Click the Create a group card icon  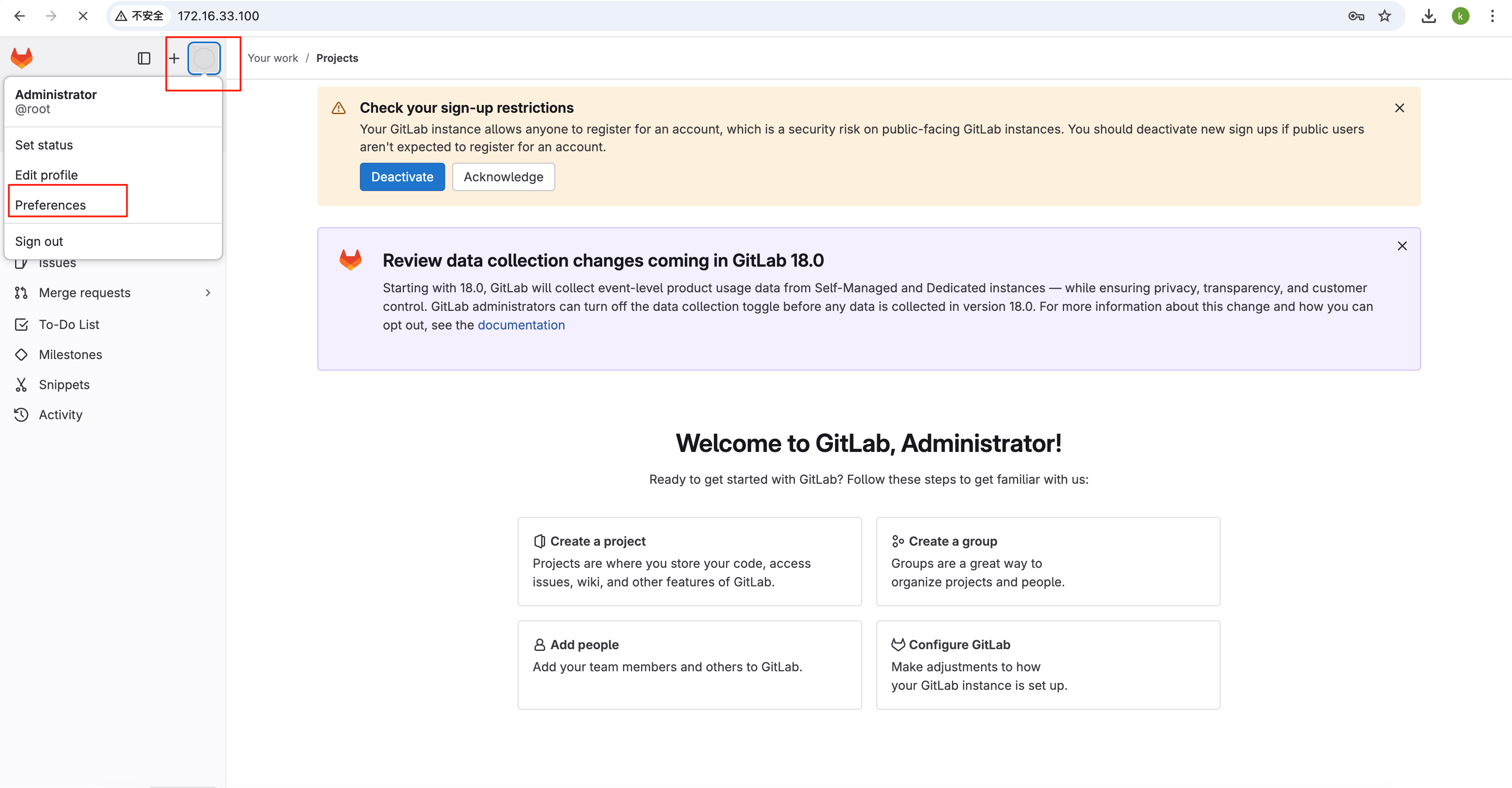(897, 541)
